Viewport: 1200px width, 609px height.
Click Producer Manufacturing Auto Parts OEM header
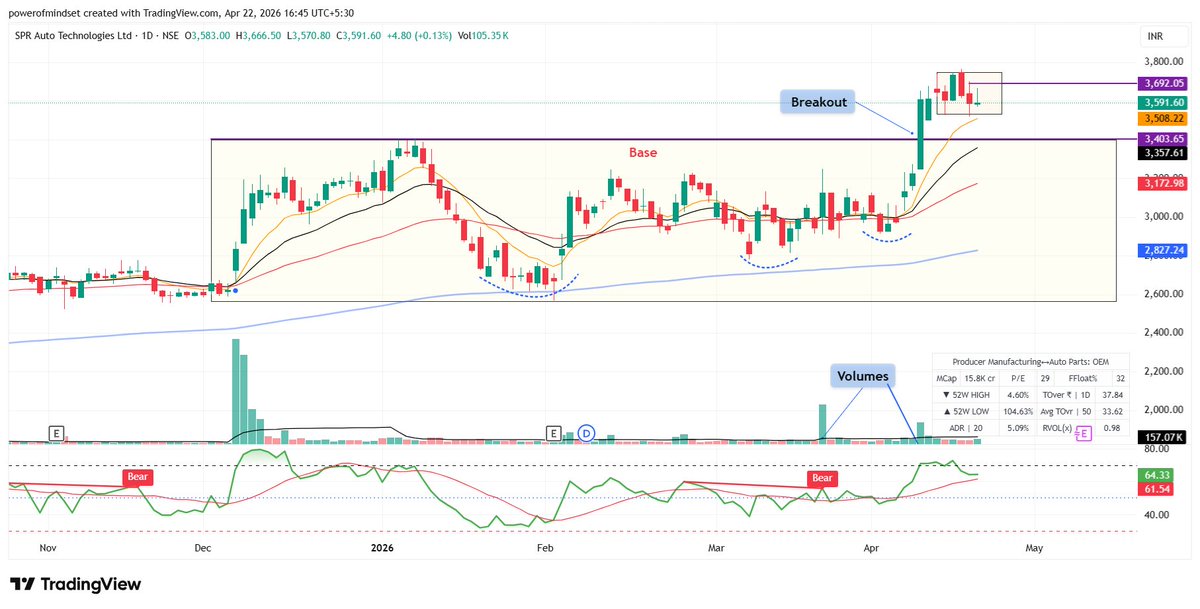1031,362
